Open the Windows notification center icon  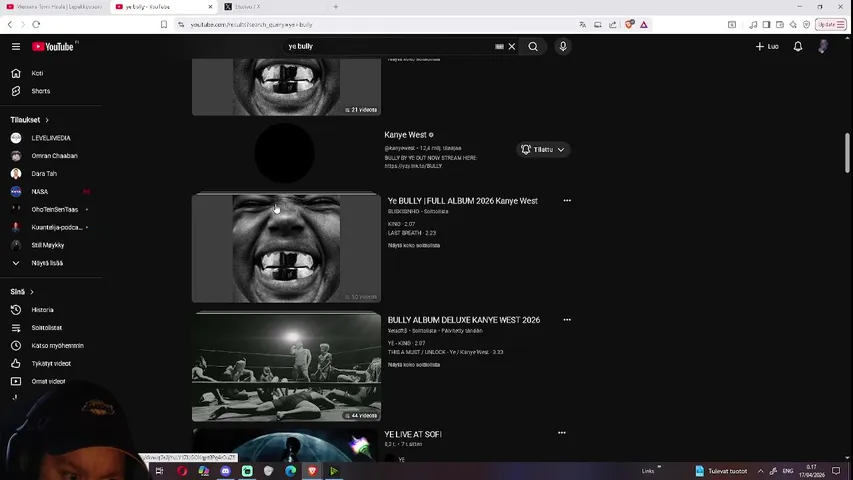pyautogui.click(x=836, y=471)
